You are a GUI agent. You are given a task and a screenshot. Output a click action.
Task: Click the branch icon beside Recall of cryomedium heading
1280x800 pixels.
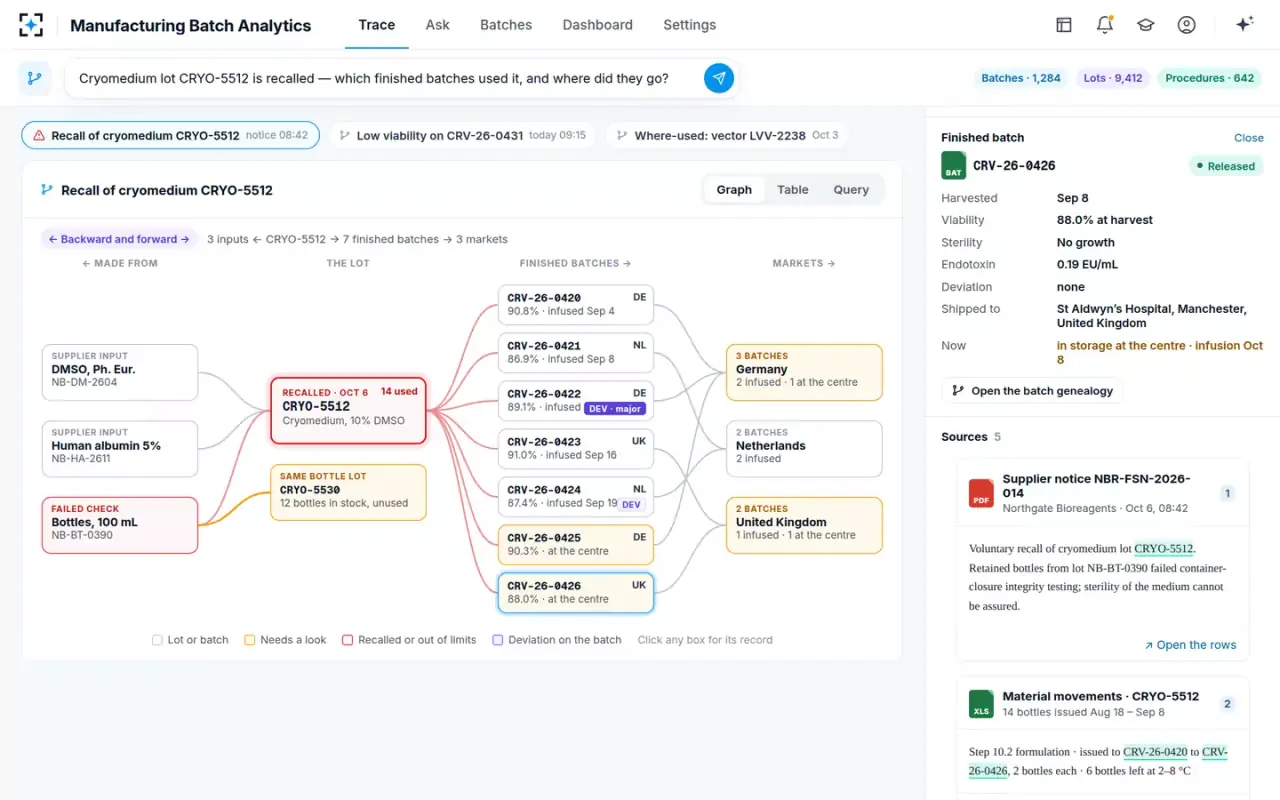(46, 190)
